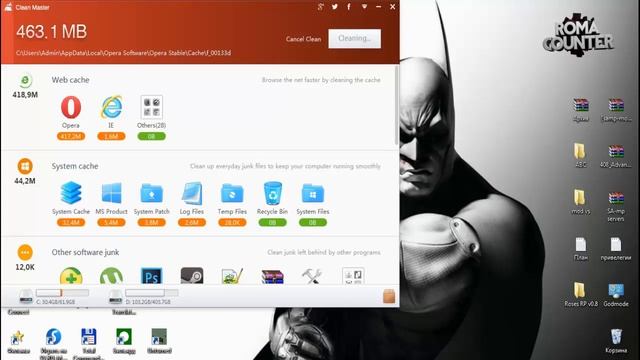Click the Web cache category icon
This screenshot has height=360, width=640.
pyautogui.click(x=25, y=80)
